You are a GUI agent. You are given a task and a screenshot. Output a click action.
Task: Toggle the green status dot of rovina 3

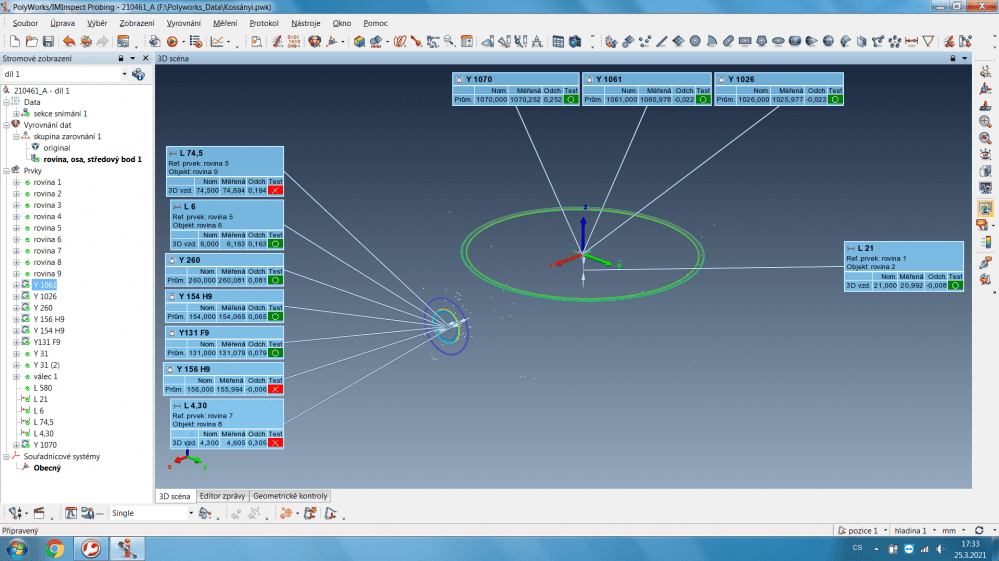(x=27, y=205)
